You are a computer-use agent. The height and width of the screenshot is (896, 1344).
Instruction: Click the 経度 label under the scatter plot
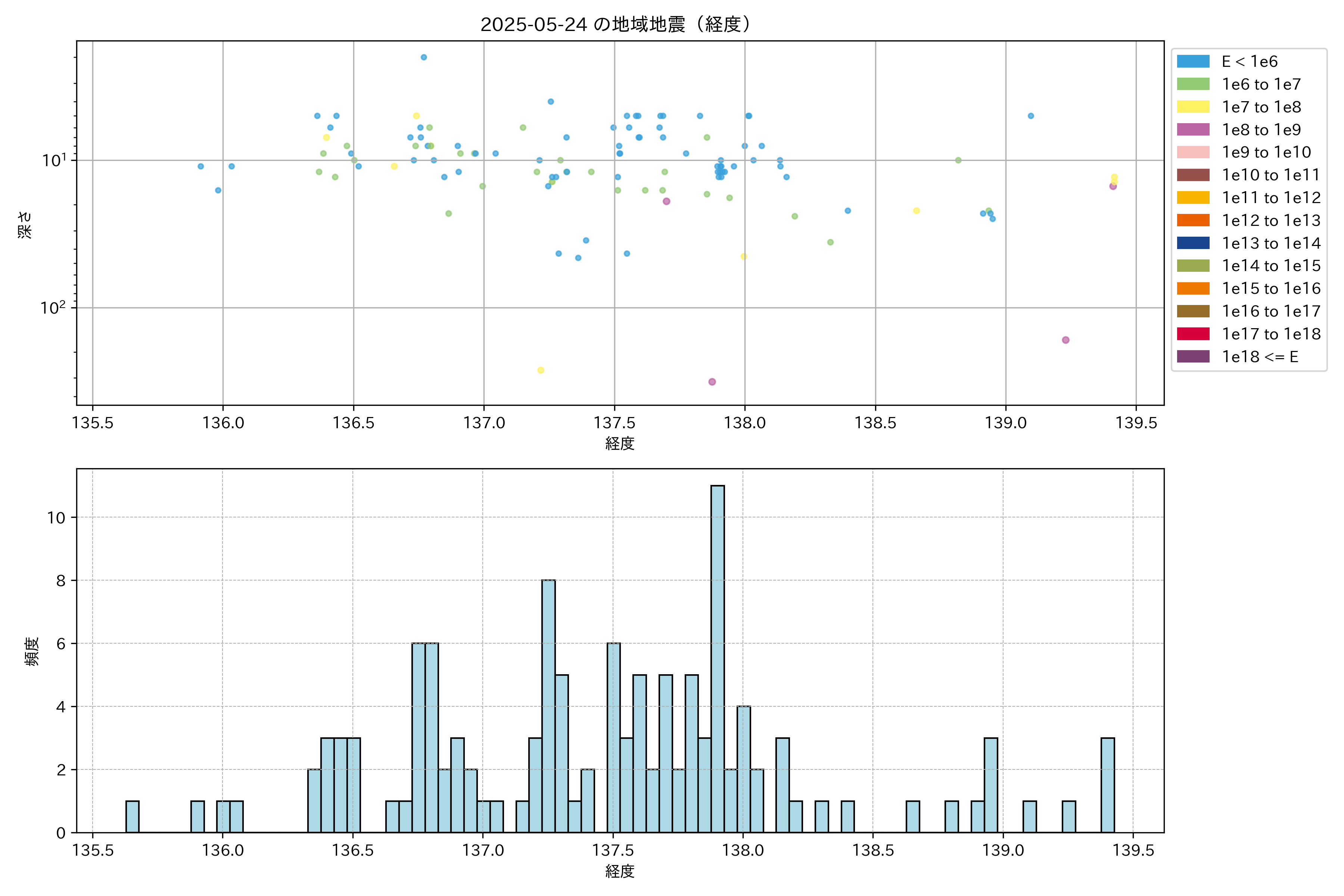(620, 443)
